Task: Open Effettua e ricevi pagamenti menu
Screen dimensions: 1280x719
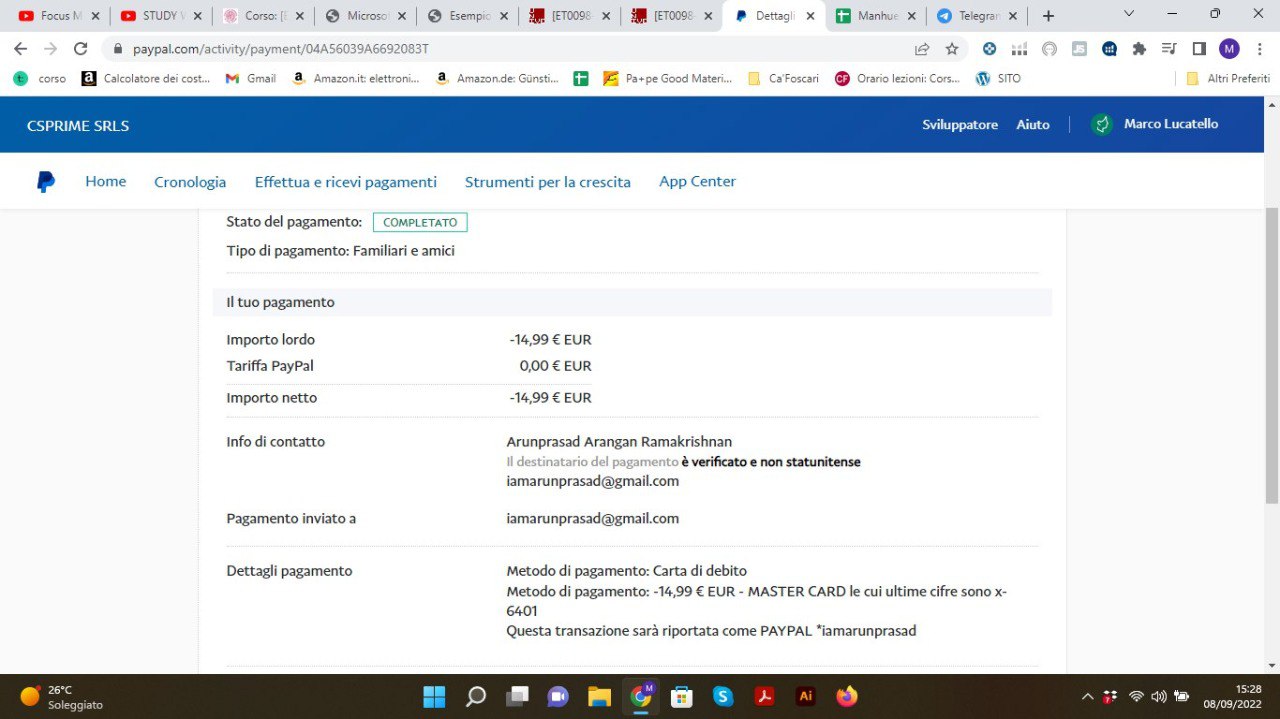Action: click(345, 182)
